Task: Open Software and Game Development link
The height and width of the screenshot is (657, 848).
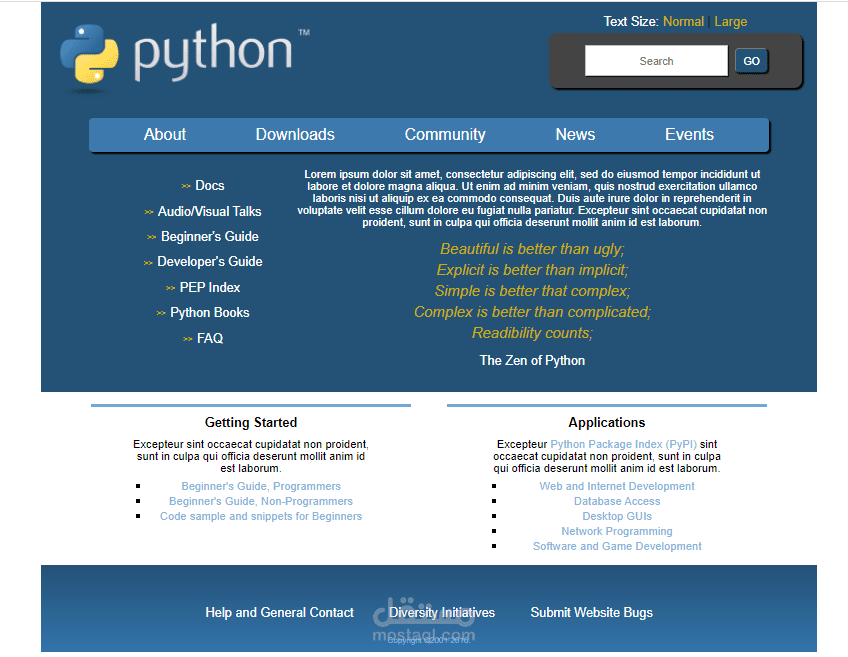Action: (x=617, y=546)
